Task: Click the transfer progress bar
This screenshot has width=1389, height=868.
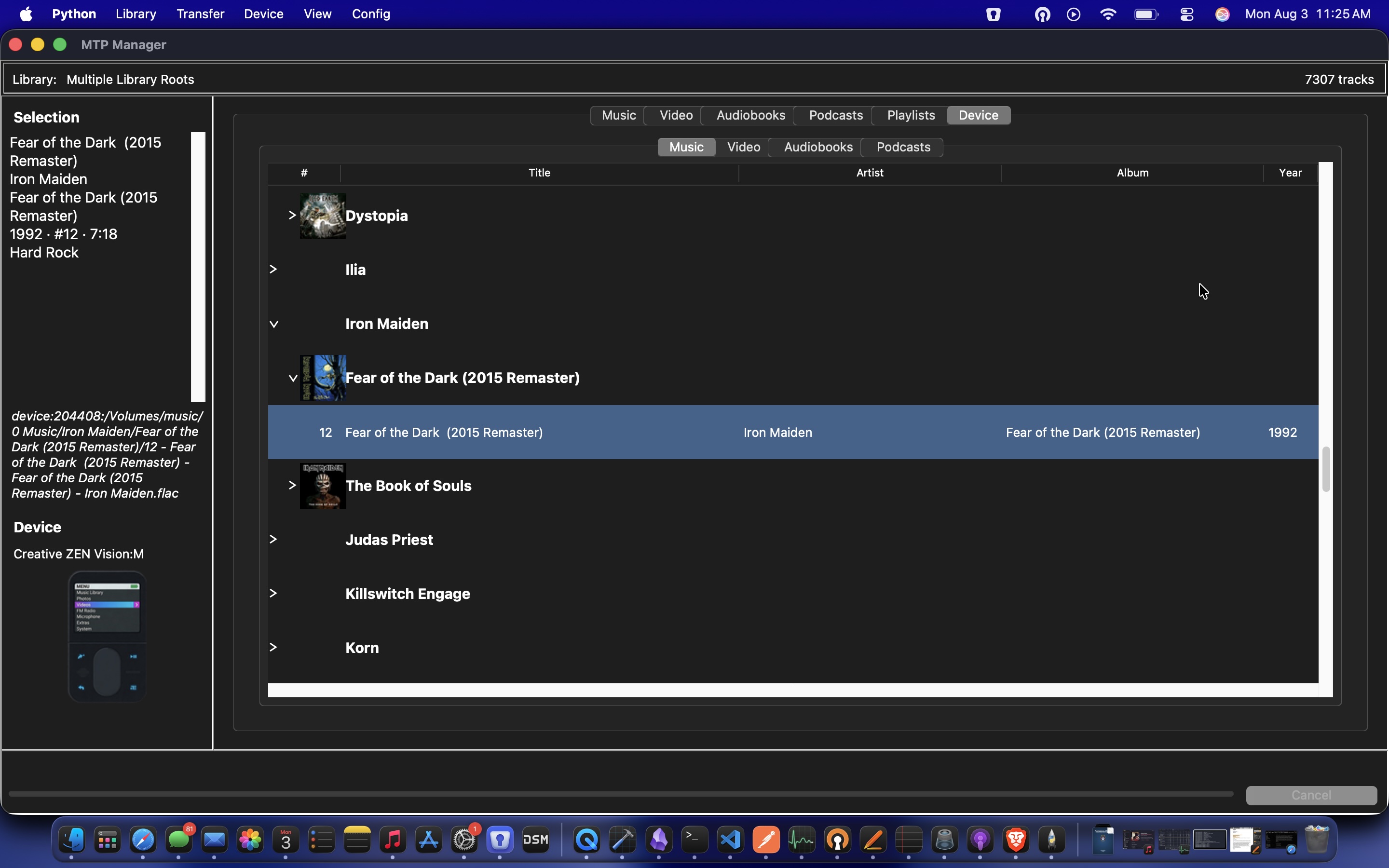Action: point(621,795)
